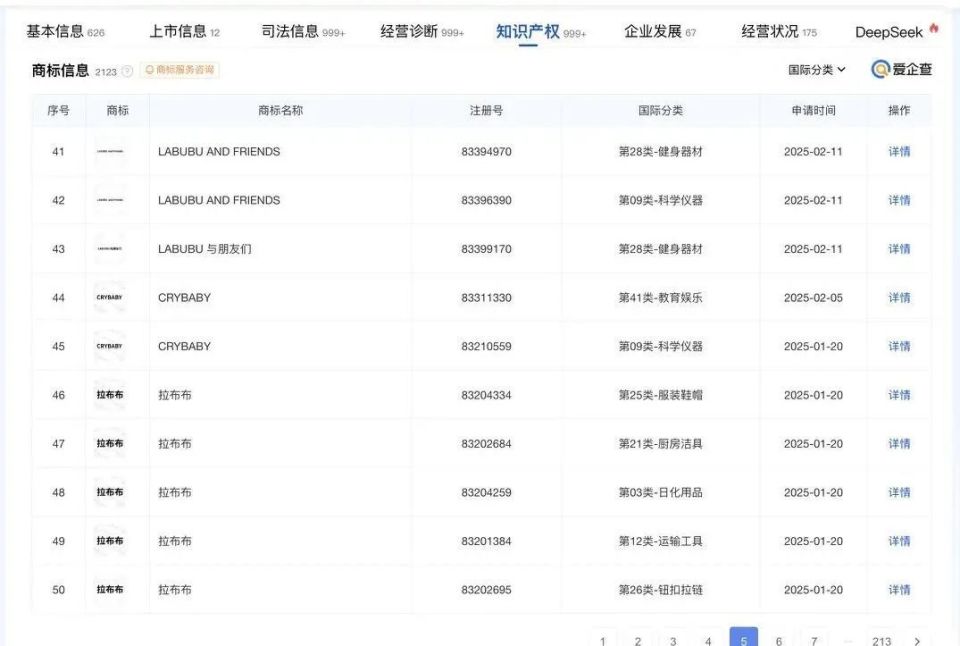Open 商标服务咨询 button
This screenshot has height=646, width=960.
pos(179,70)
